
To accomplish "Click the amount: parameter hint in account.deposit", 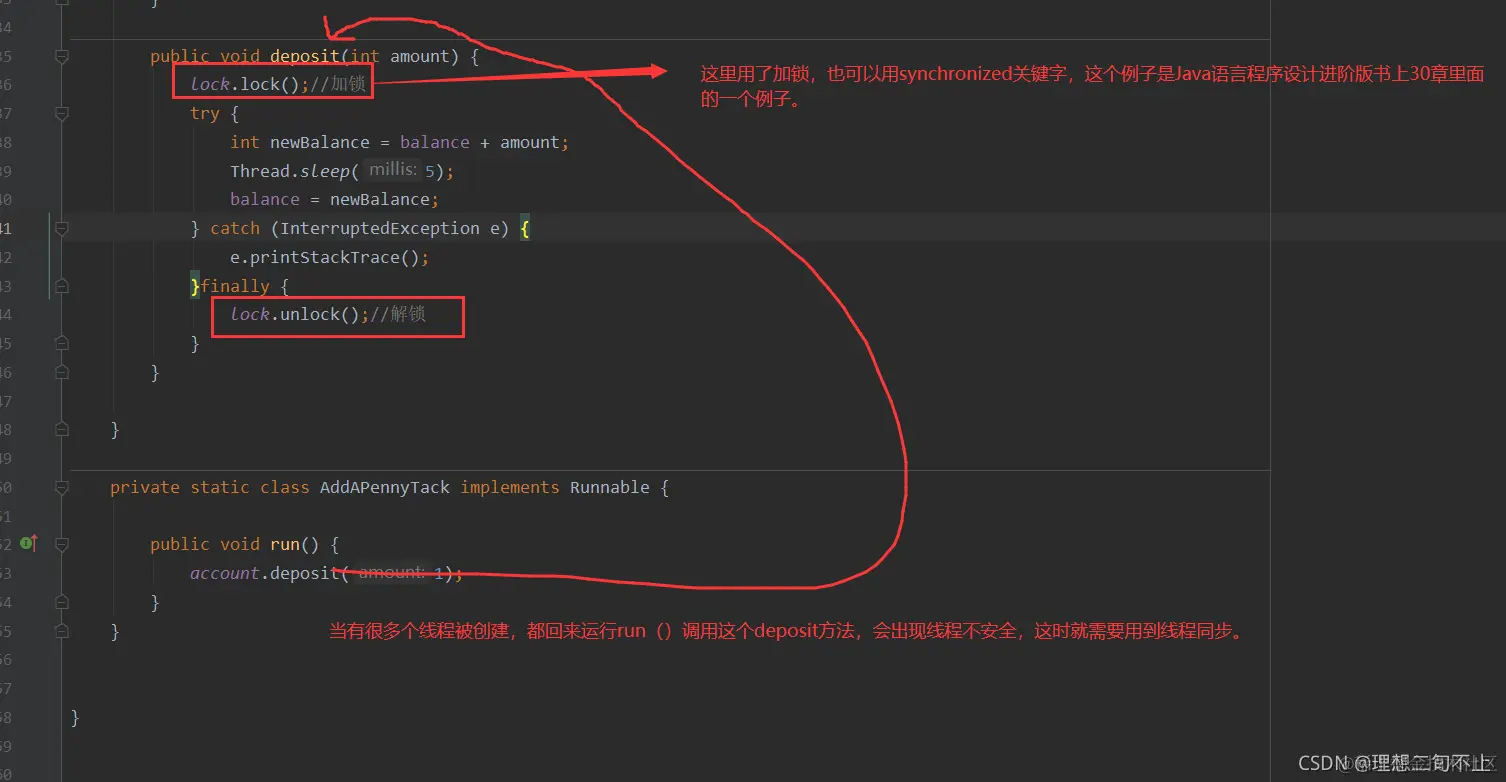I will click(x=392, y=572).
